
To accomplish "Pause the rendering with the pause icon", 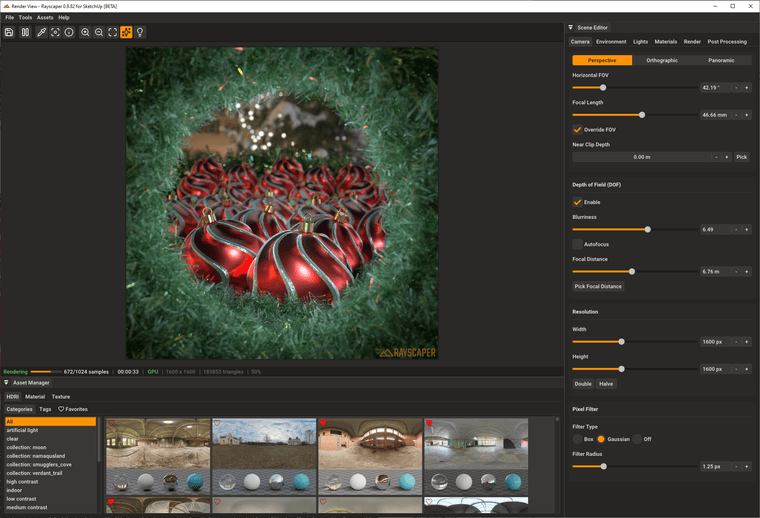I will 25,32.
